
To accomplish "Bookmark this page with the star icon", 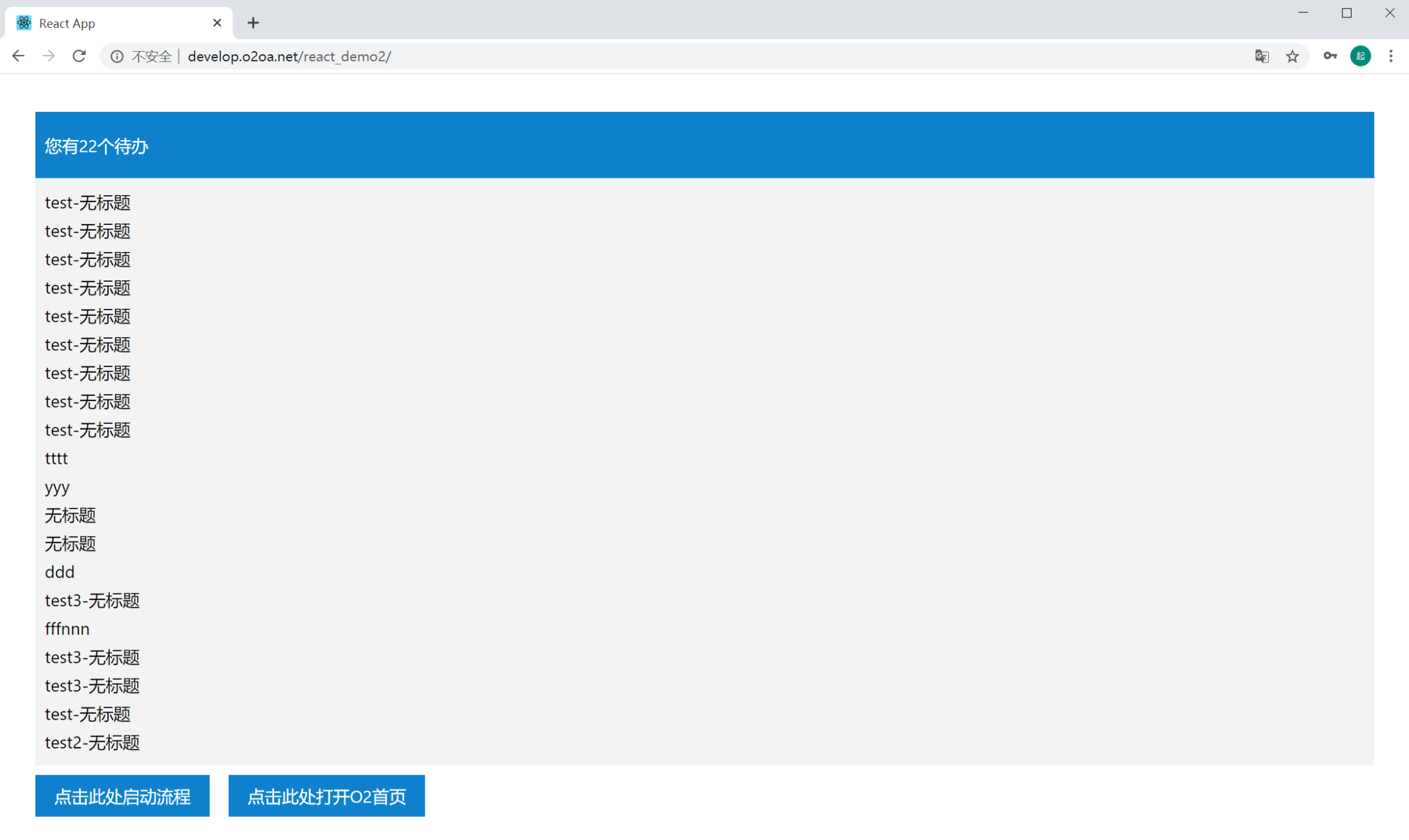I will pos(1292,56).
